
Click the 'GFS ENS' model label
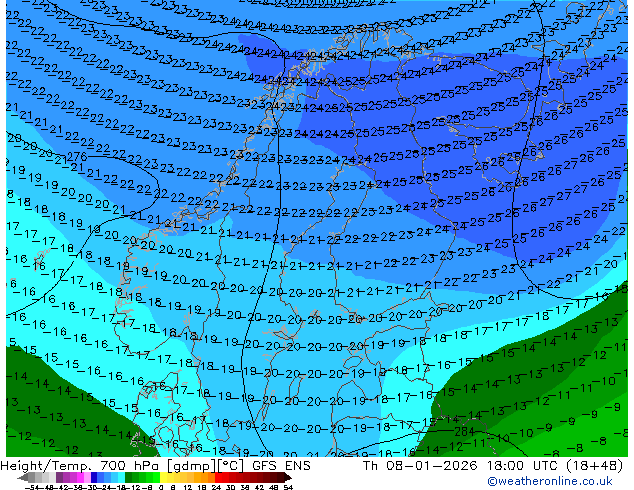(x=281, y=465)
